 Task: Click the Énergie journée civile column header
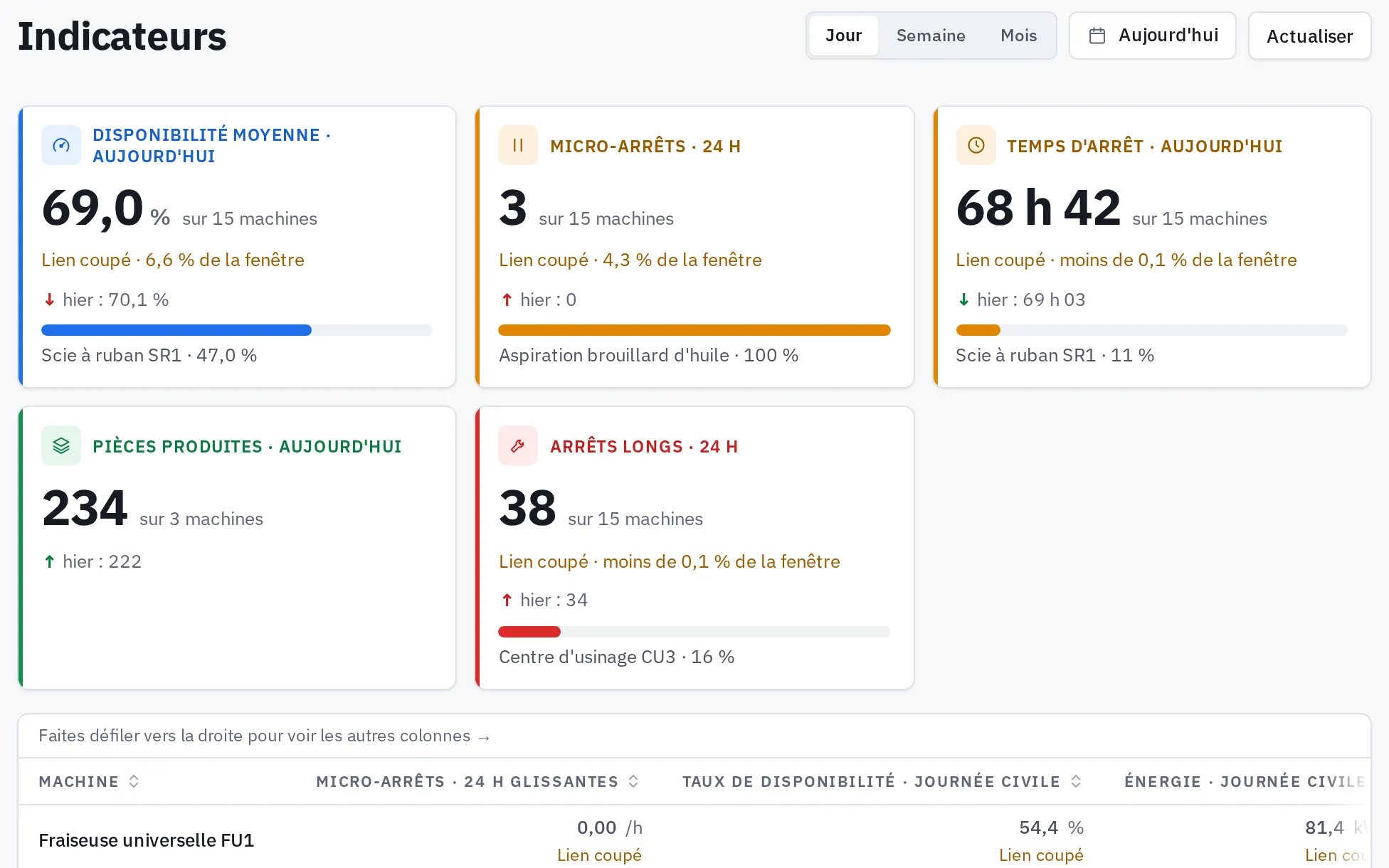1245,781
